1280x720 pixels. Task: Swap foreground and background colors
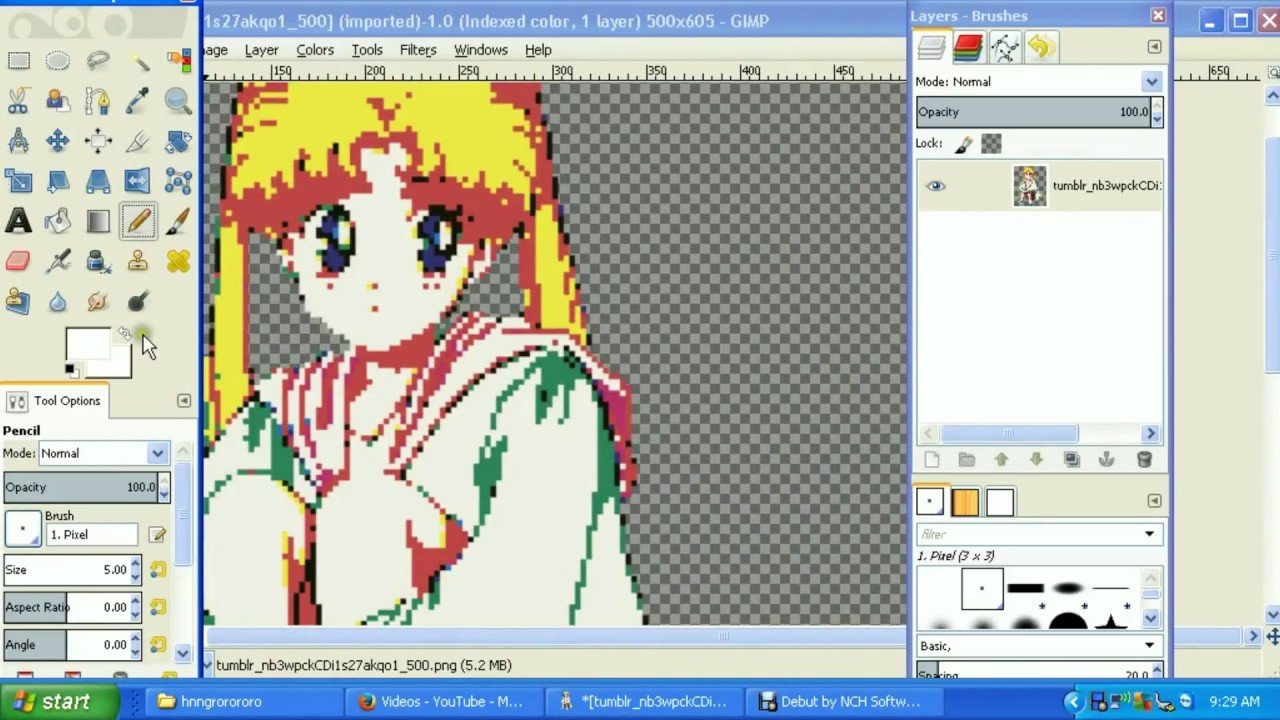coord(124,334)
